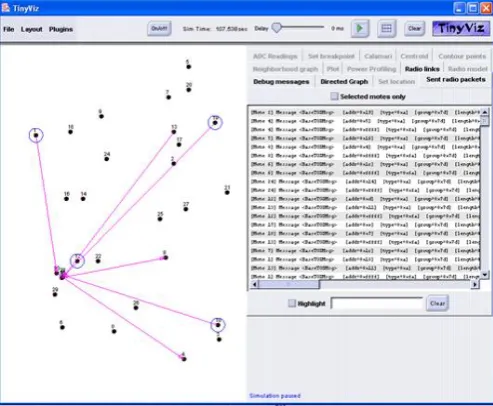Image resolution: width=493 pixels, height=406 pixels.
Task: Click the packet list scroll-down arrow
Action: 485,275
